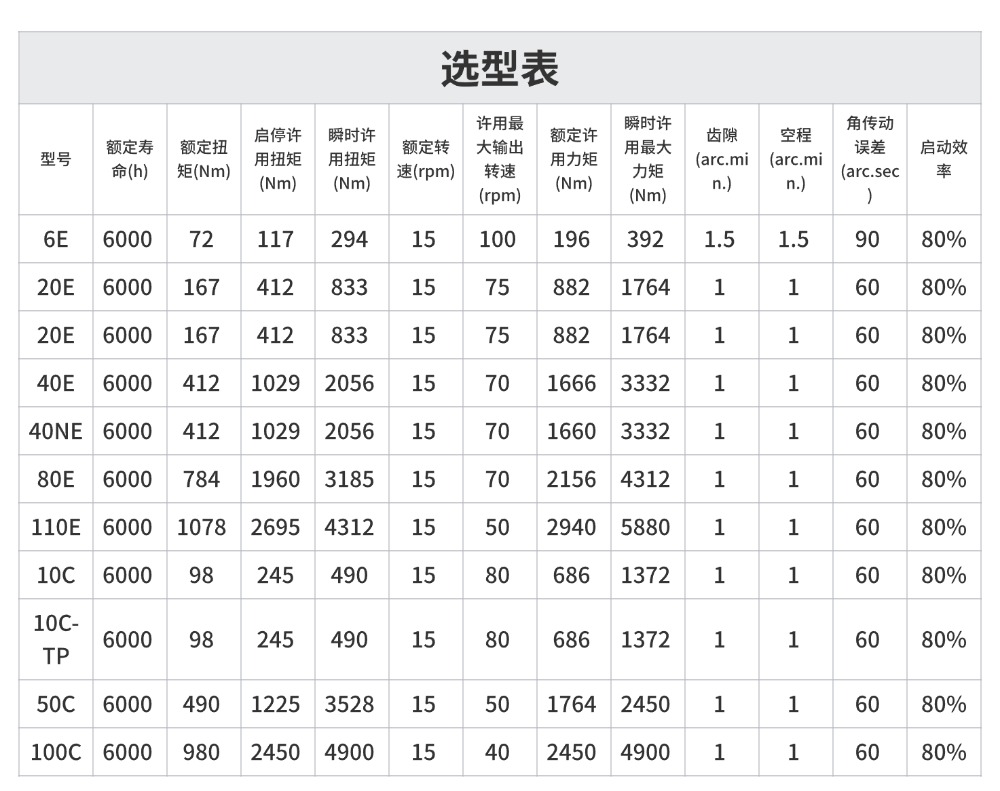Click the 额定转速(rpm) column header
This screenshot has width=1000, height=791.
424,160
